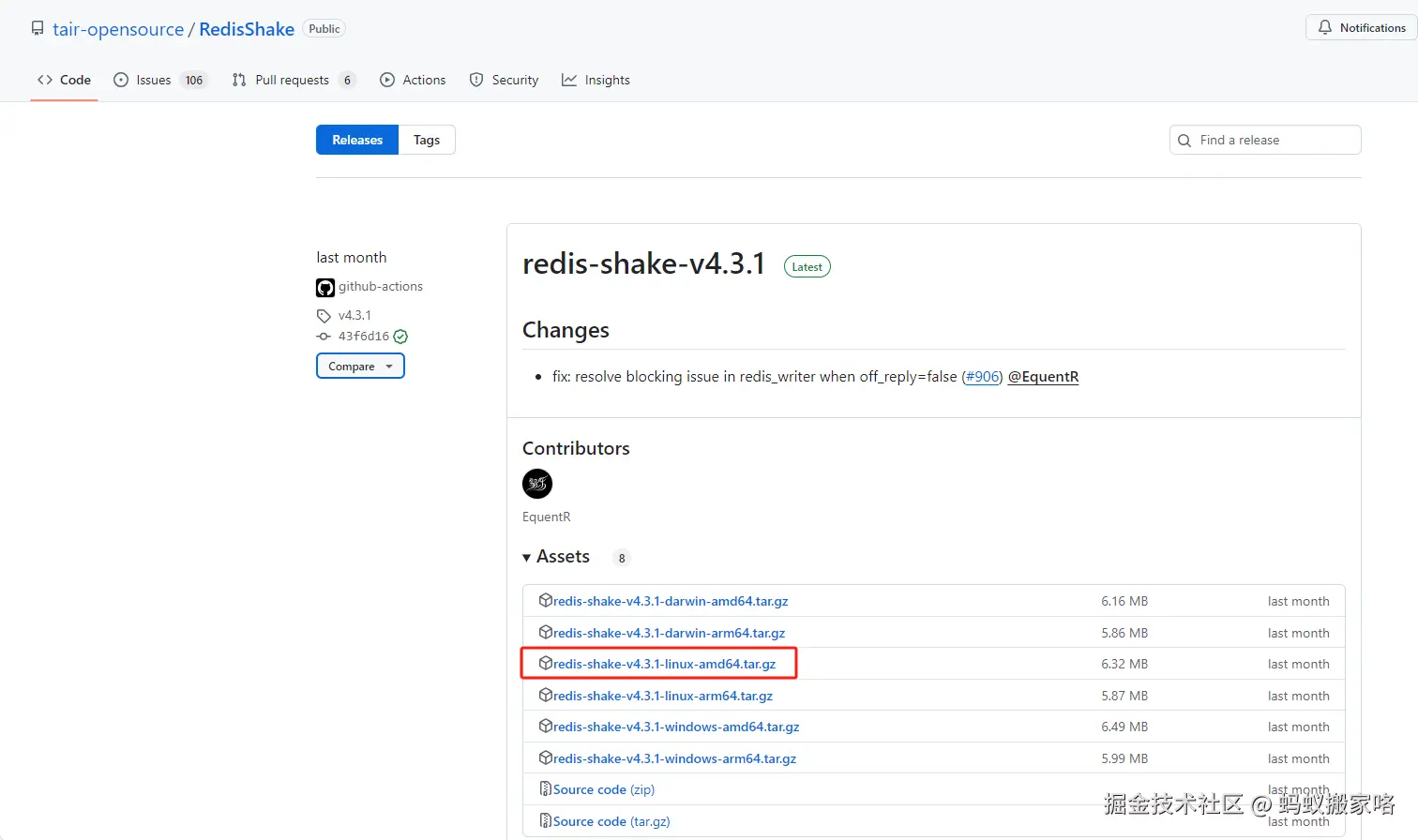Click package icon of windows-amd64 asset
The width and height of the screenshot is (1418, 840).
click(x=546, y=726)
